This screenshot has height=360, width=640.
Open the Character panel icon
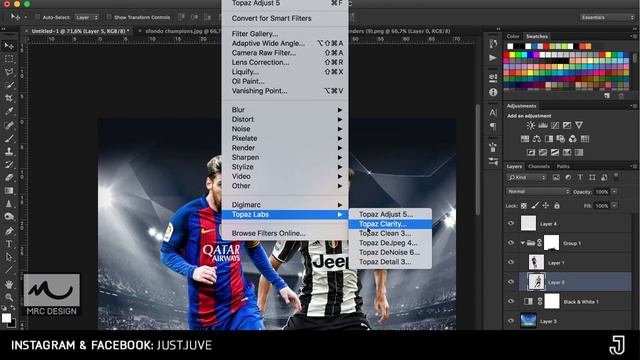click(493, 112)
